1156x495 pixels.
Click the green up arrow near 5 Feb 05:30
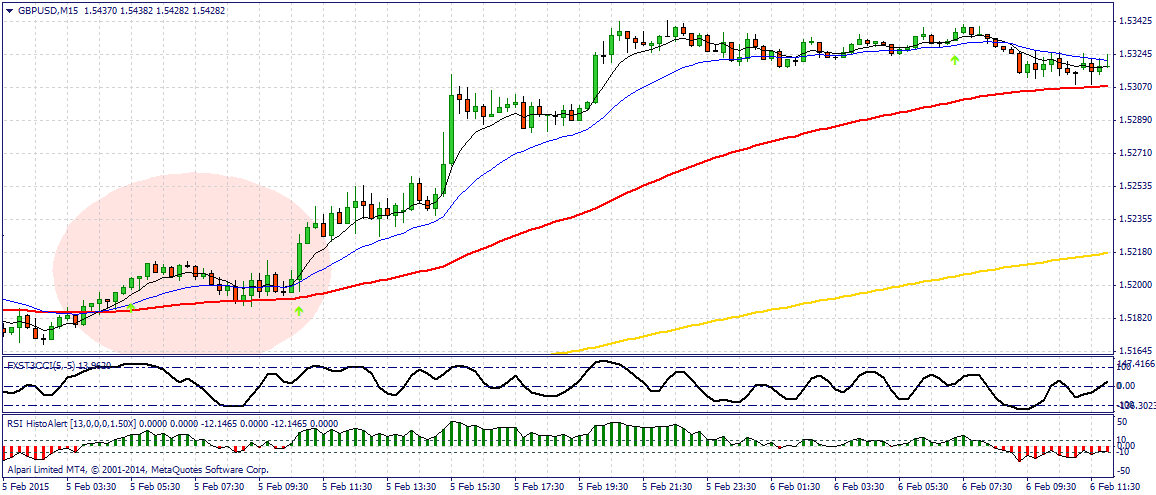coord(130,308)
